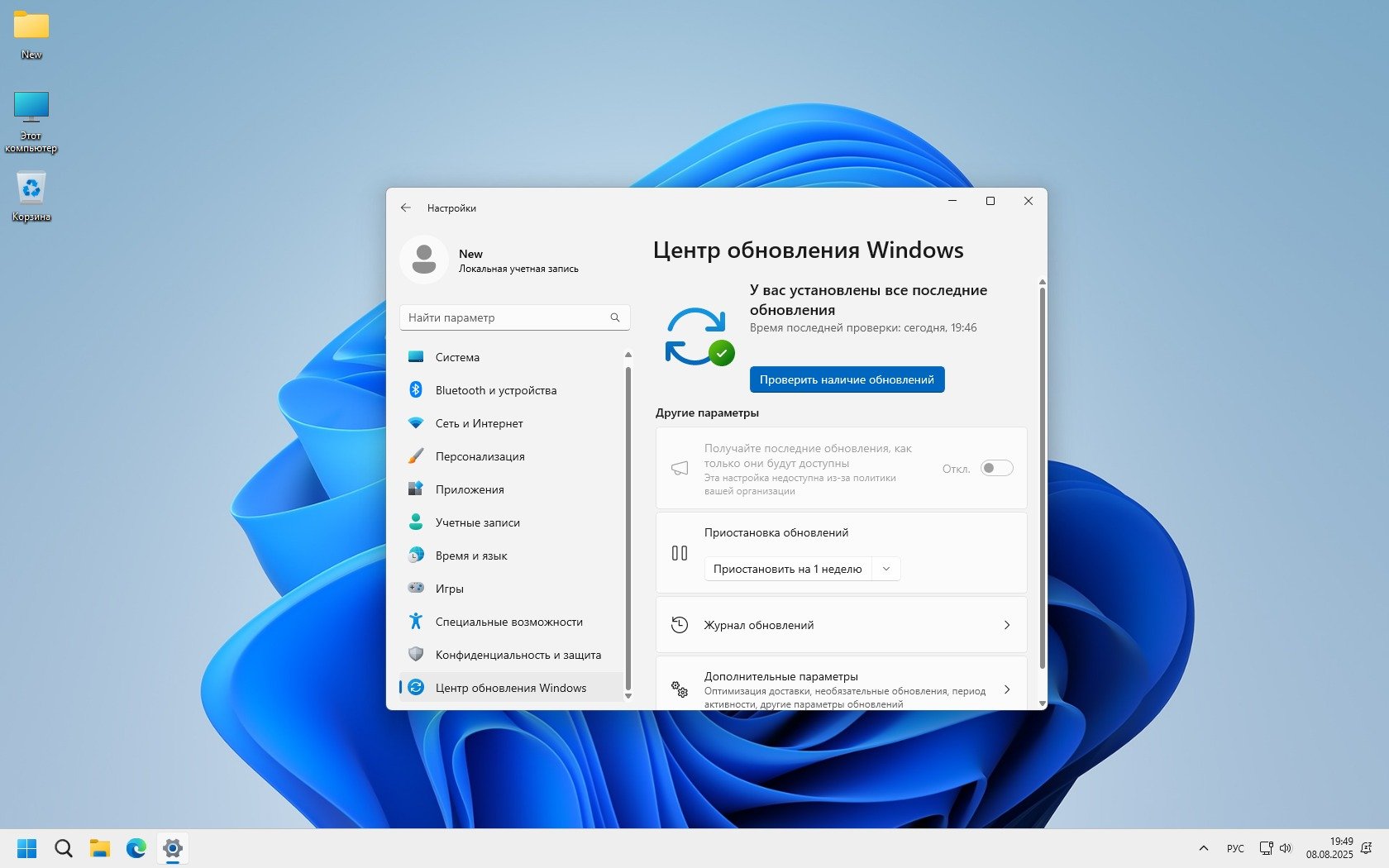This screenshot has width=1389, height=868.
Task: Open the Приложения section
Action: [511, 489]
